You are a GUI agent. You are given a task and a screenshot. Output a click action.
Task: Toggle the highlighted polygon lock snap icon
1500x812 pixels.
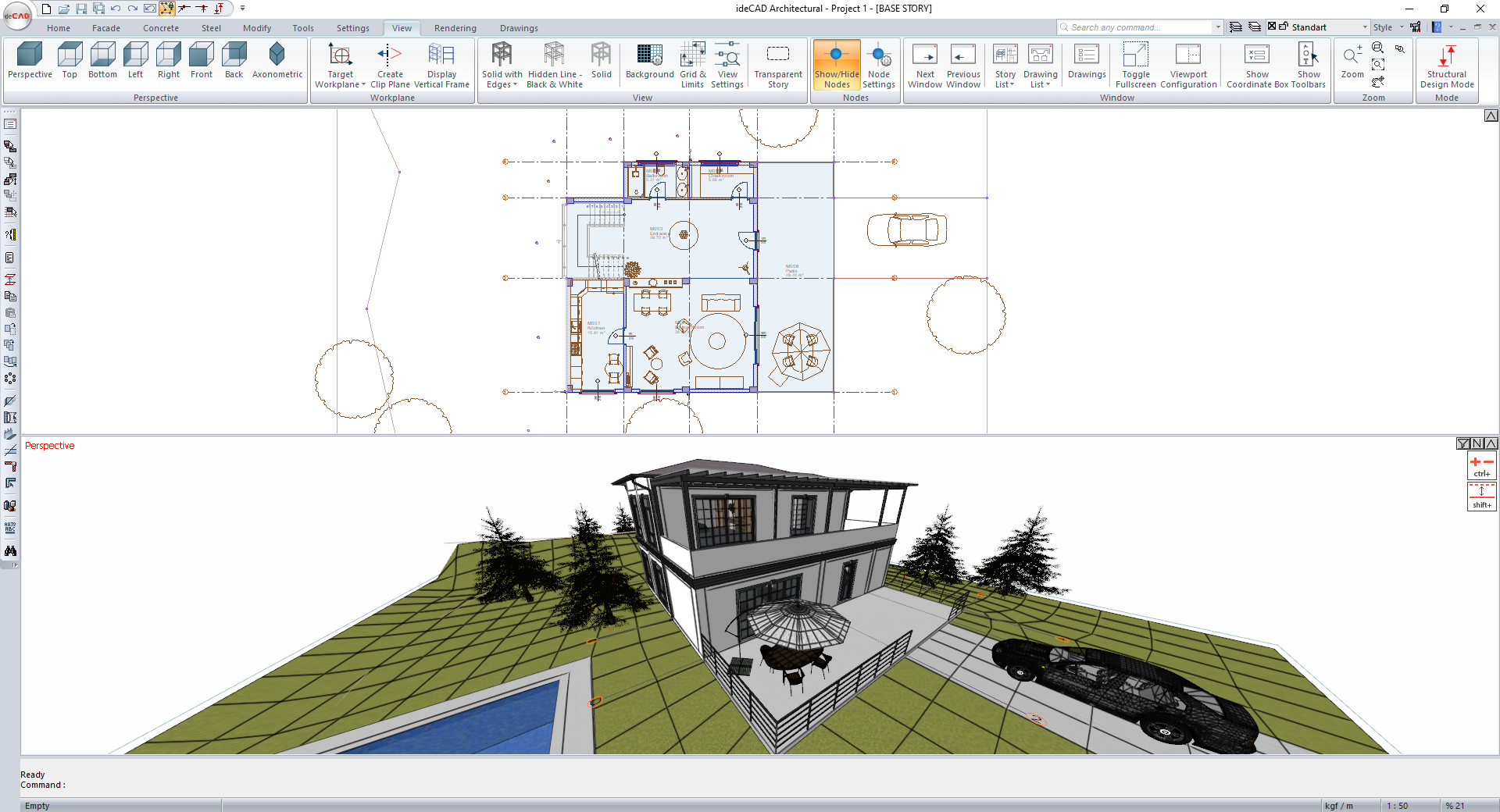[x=167, y=9]
